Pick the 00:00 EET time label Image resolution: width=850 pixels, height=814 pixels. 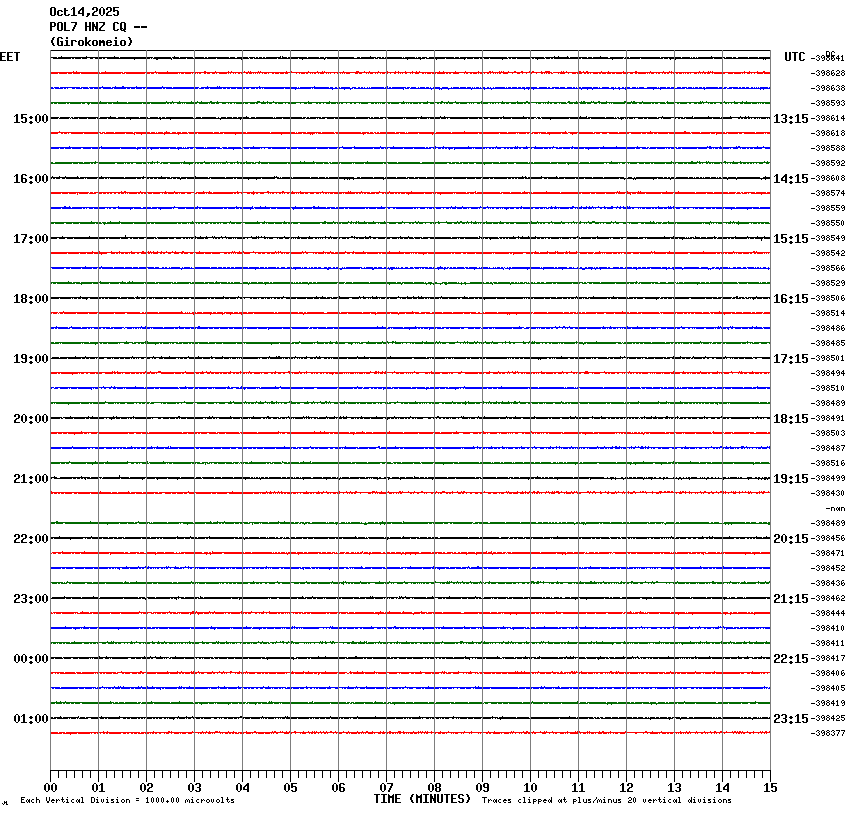click(x=30, y=659)
